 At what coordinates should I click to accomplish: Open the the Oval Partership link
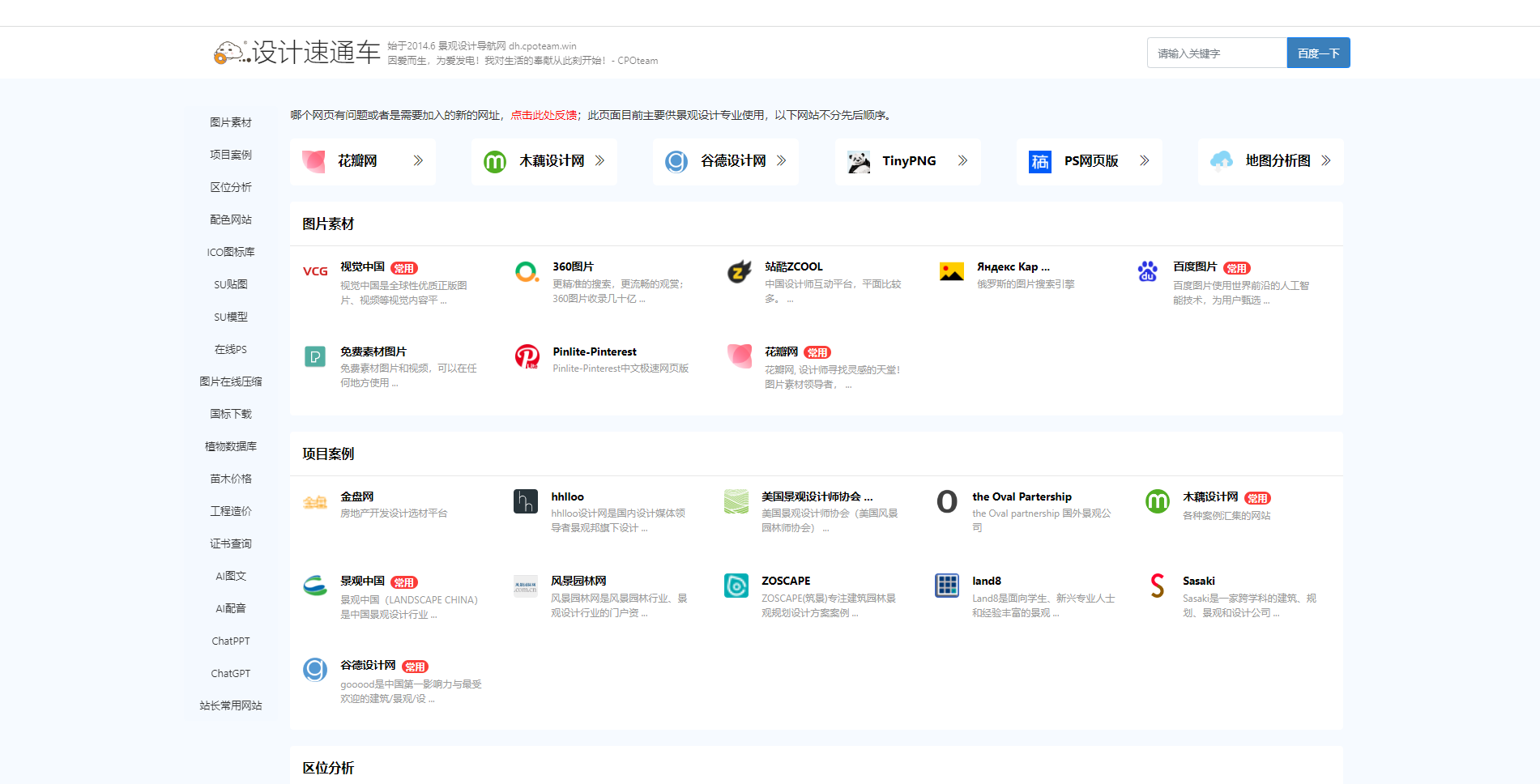point(1022,496)
